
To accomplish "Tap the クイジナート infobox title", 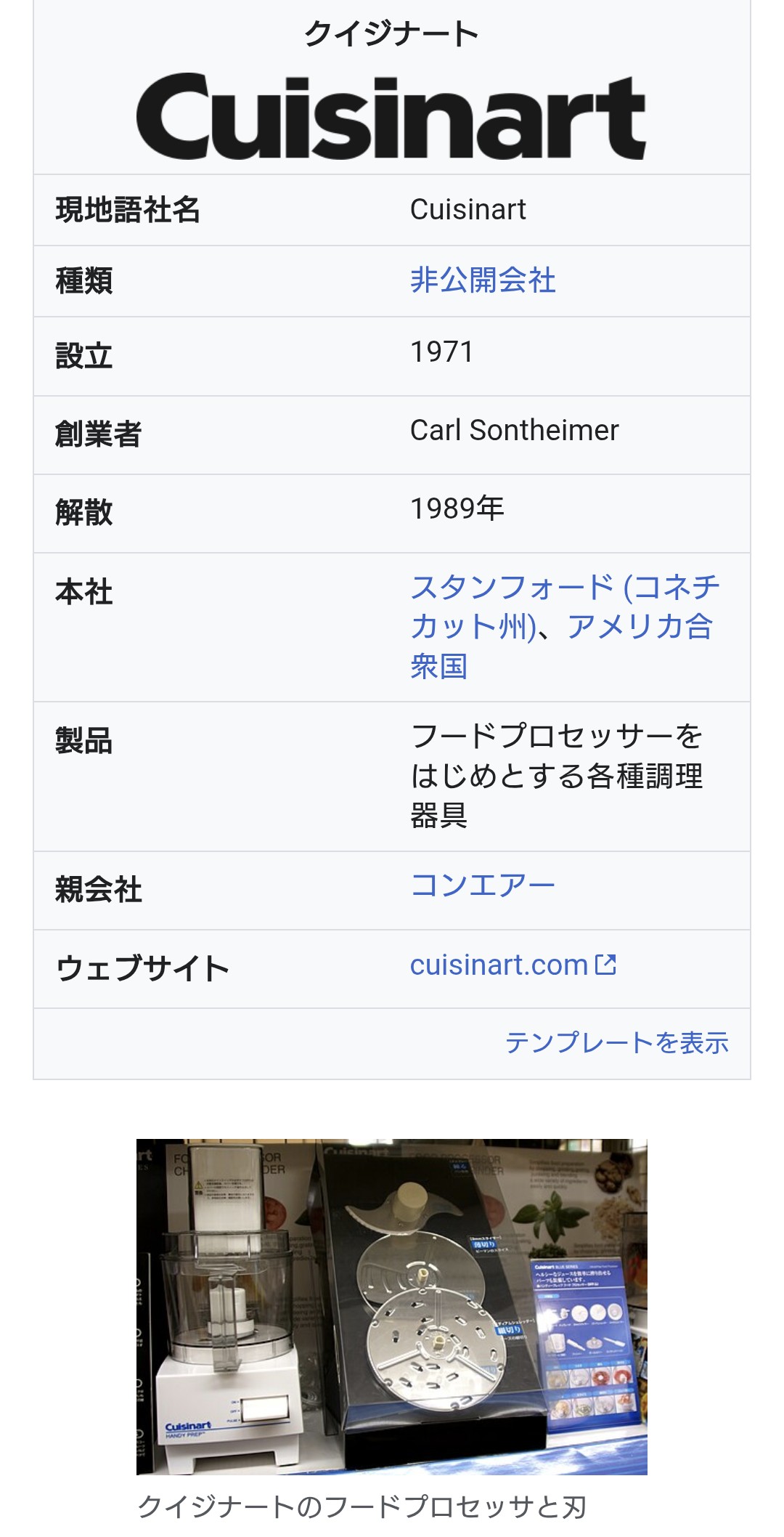I will (391, 33).
